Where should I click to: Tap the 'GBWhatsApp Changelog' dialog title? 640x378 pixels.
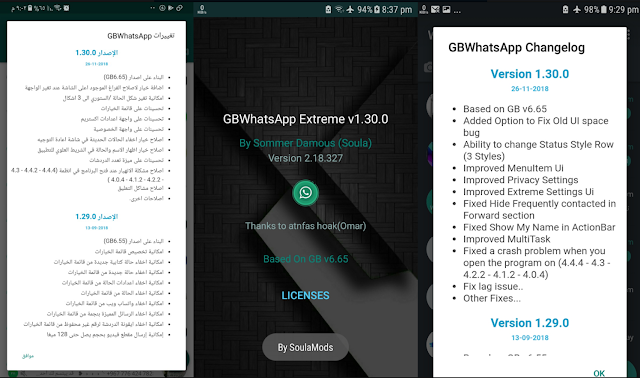point(516,48)
